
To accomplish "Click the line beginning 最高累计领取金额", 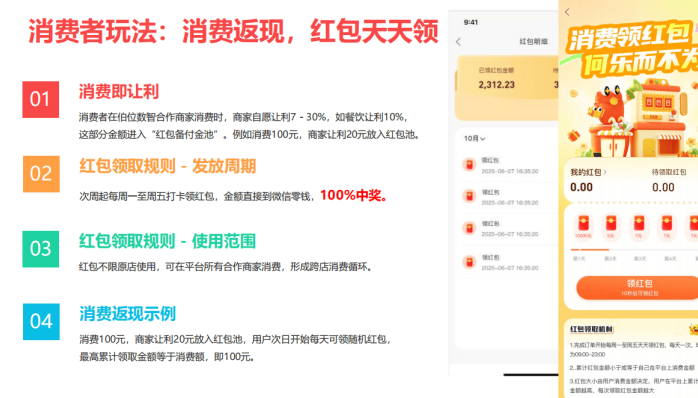I will click(167, 357).
